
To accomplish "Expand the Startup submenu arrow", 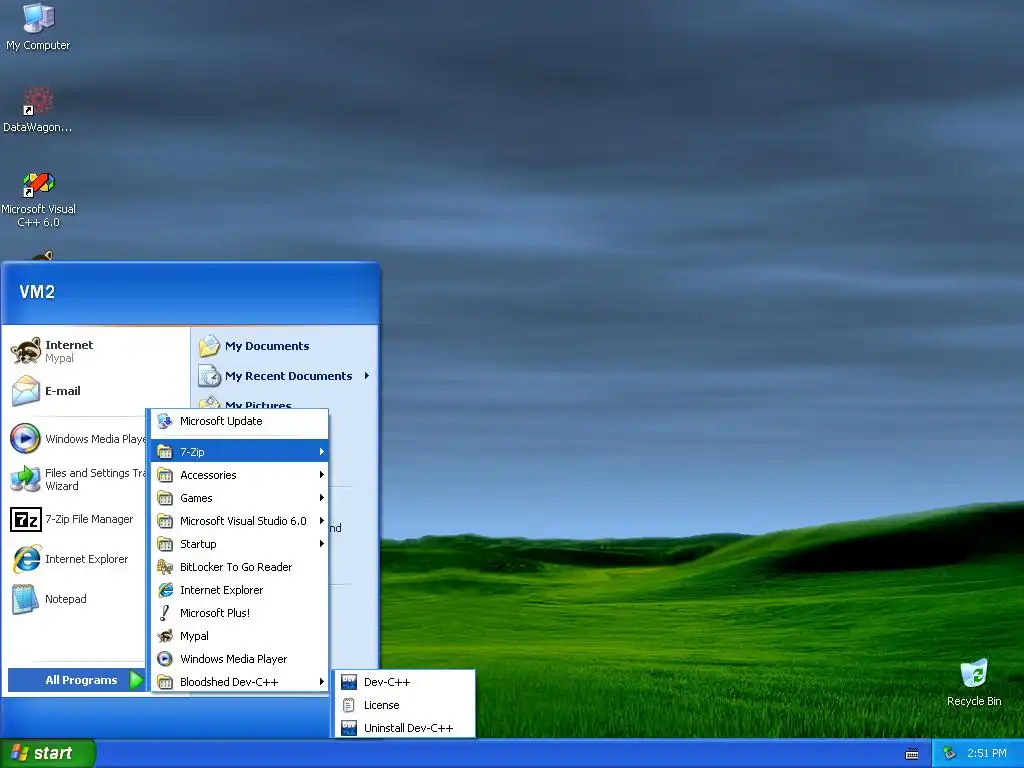I will [x=321, y=543].
